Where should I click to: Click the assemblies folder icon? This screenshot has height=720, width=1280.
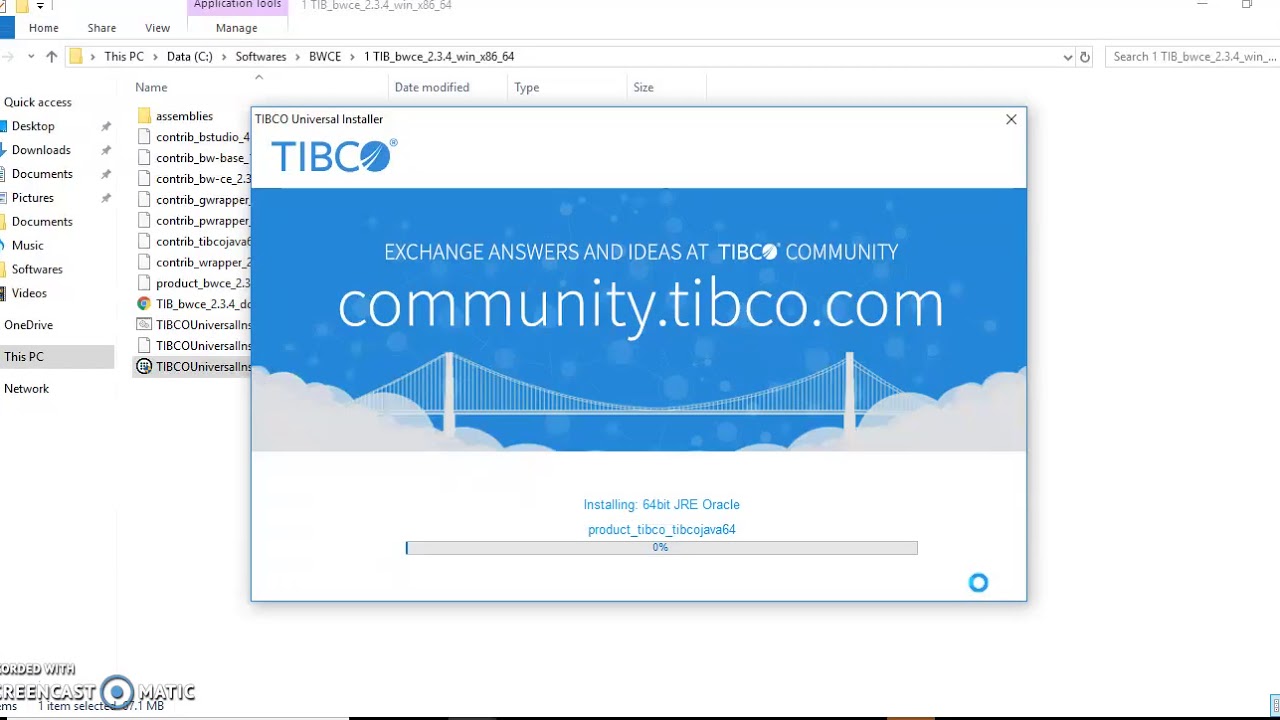(144, 116)
